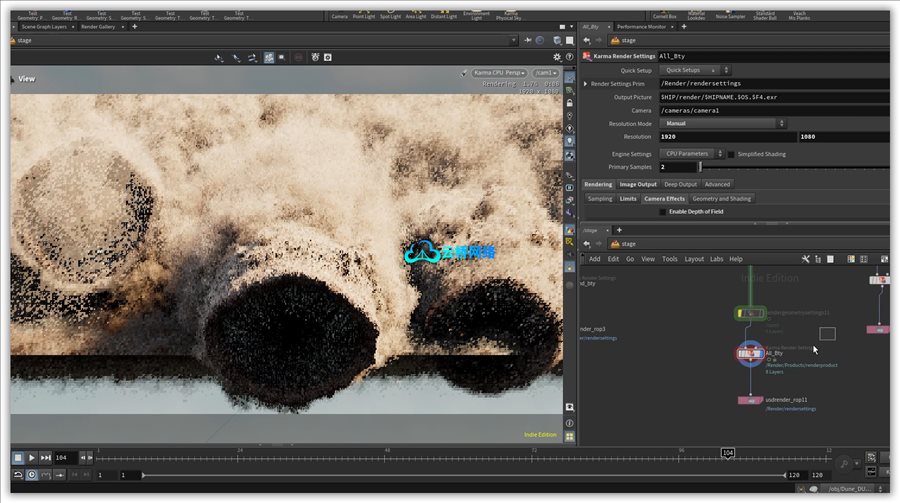Add a Point Light from the shelf
This screenshot has height=503, width=900.
point(364,15)
